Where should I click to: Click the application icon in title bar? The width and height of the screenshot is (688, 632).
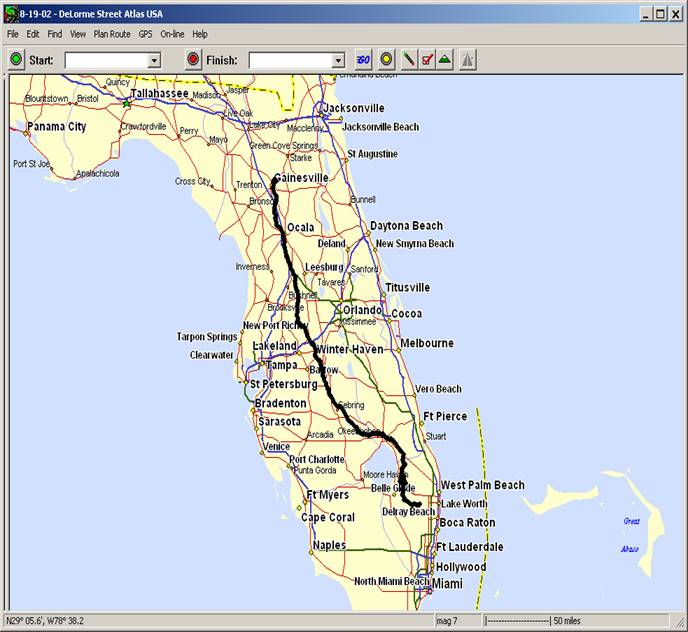click(x=10, y=14)
